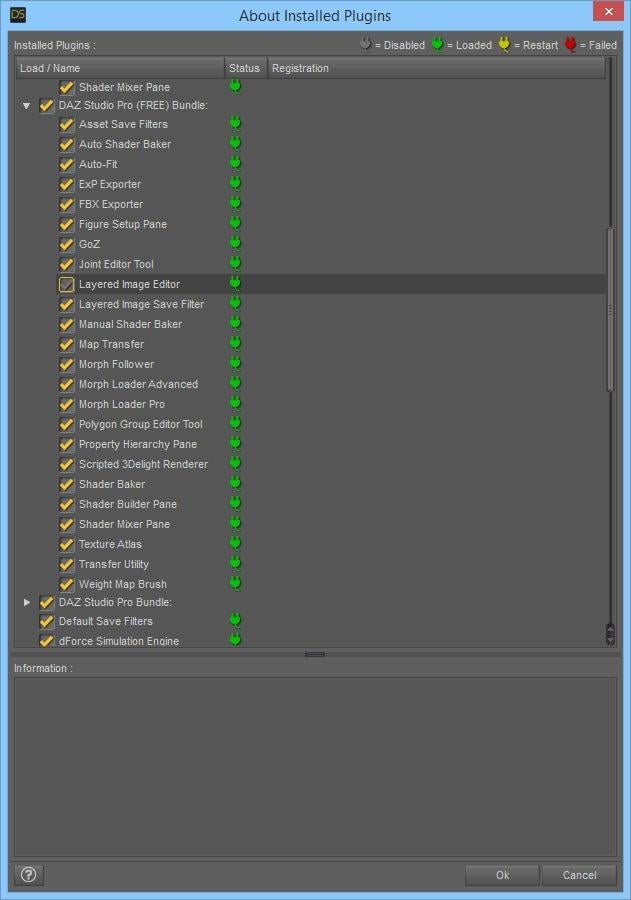Viewport: 631px width, 900px height.
Task: Click the green plug icon in Auto-Fit row
Action: click(x=235, y=164)
